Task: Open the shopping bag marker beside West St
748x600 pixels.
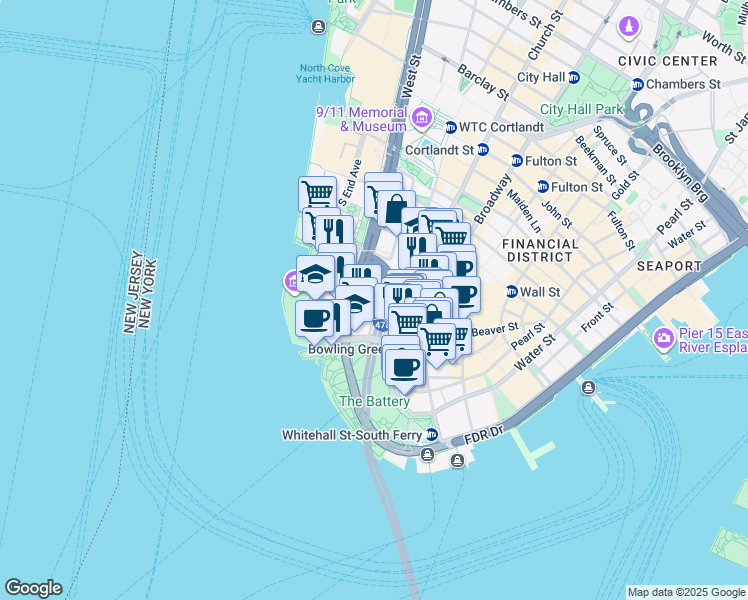Action: click(397, 209)
